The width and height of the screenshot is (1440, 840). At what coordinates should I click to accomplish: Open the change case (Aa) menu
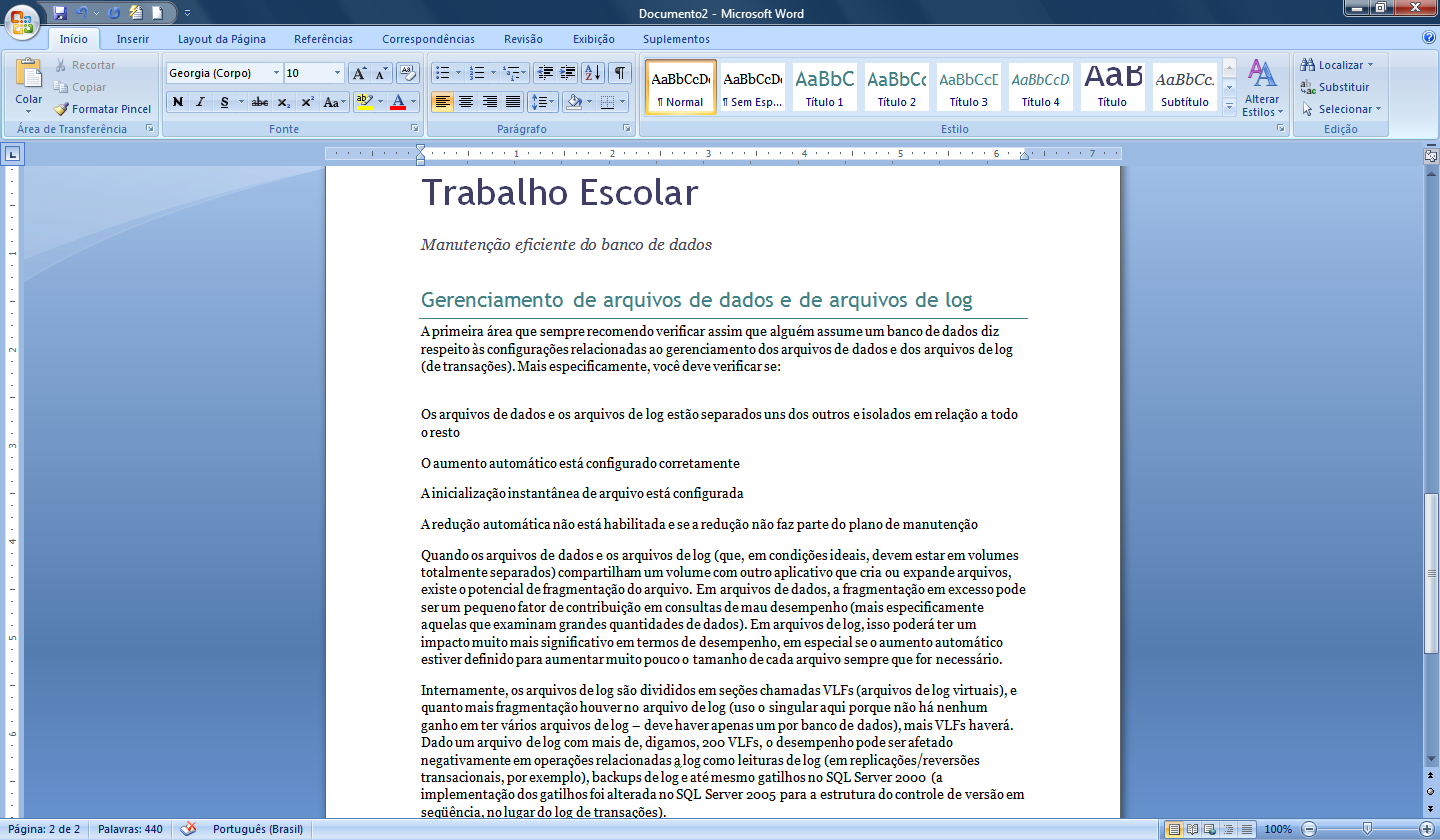pyautogui.click(x=334, y=102)
